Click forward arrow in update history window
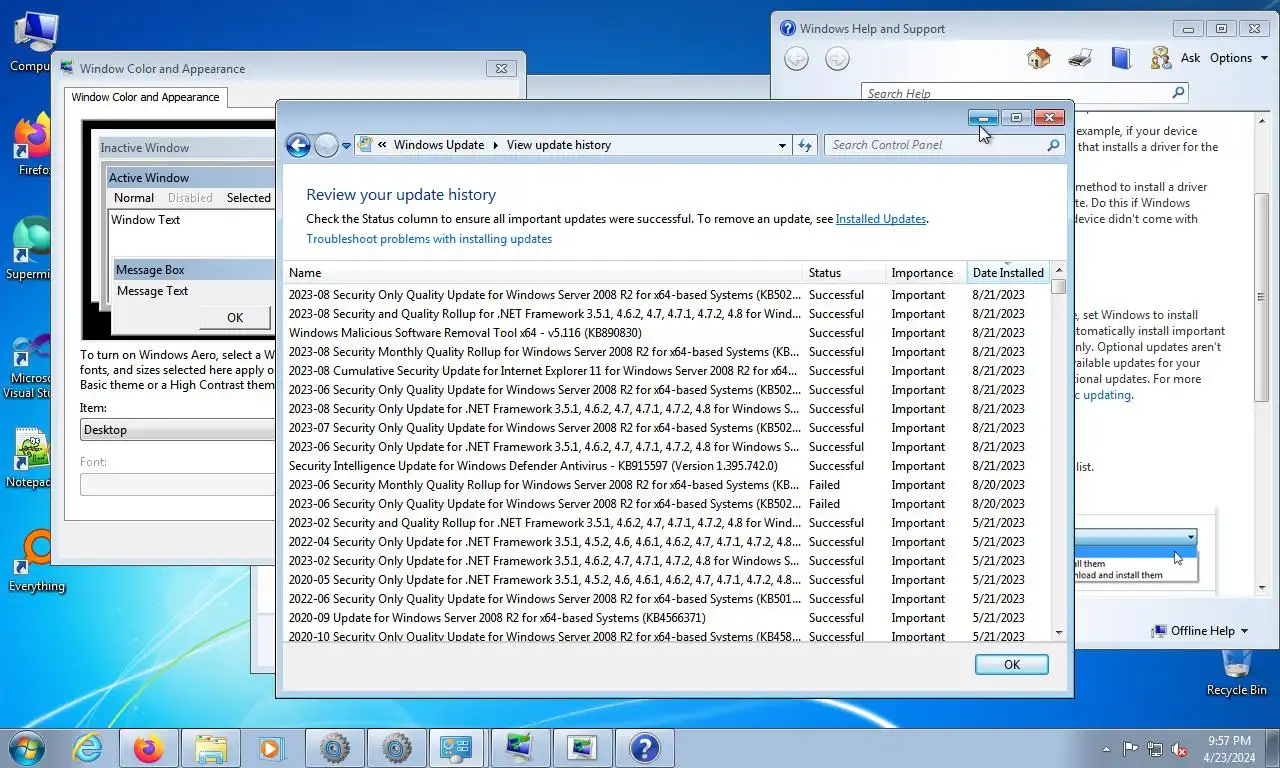The height and width of the screenshot is (768, 1280). (326, 145)
